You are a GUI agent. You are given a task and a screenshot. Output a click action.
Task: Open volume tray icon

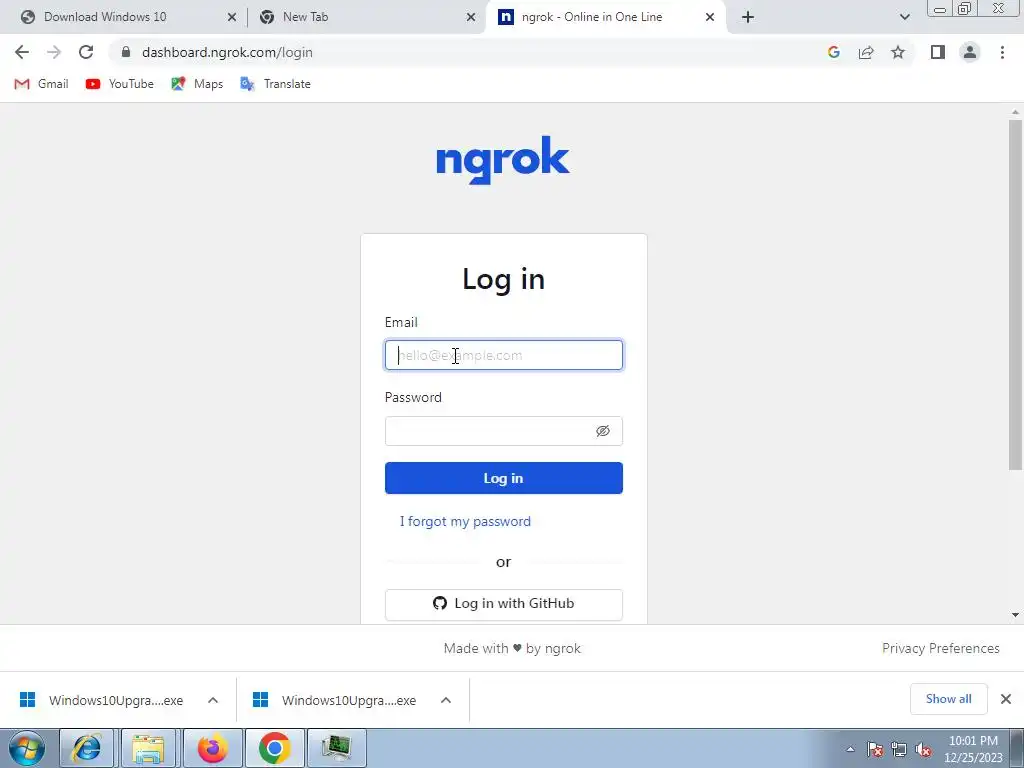[x=923, y=749]
